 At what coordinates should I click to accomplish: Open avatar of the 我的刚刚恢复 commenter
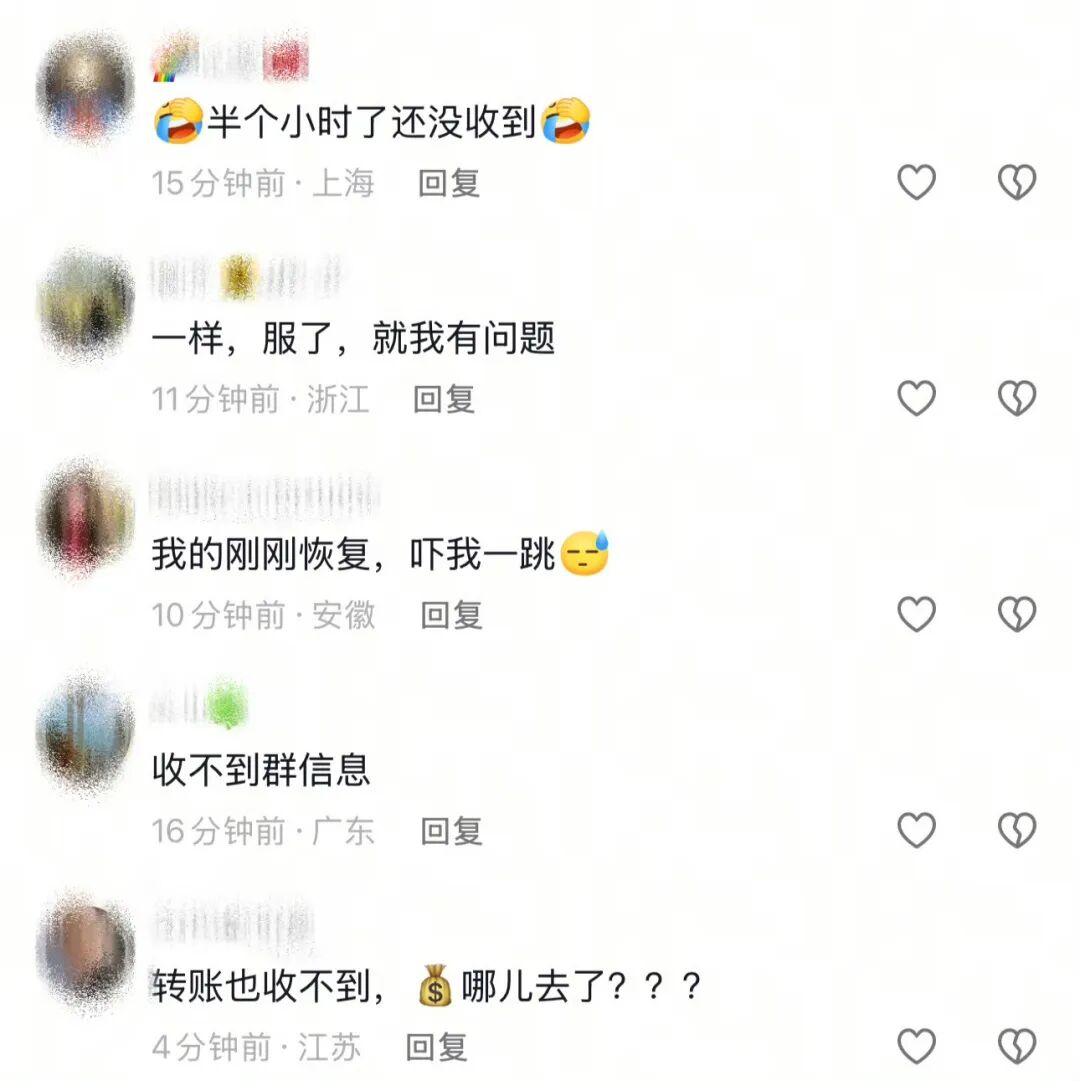(85, 520)
